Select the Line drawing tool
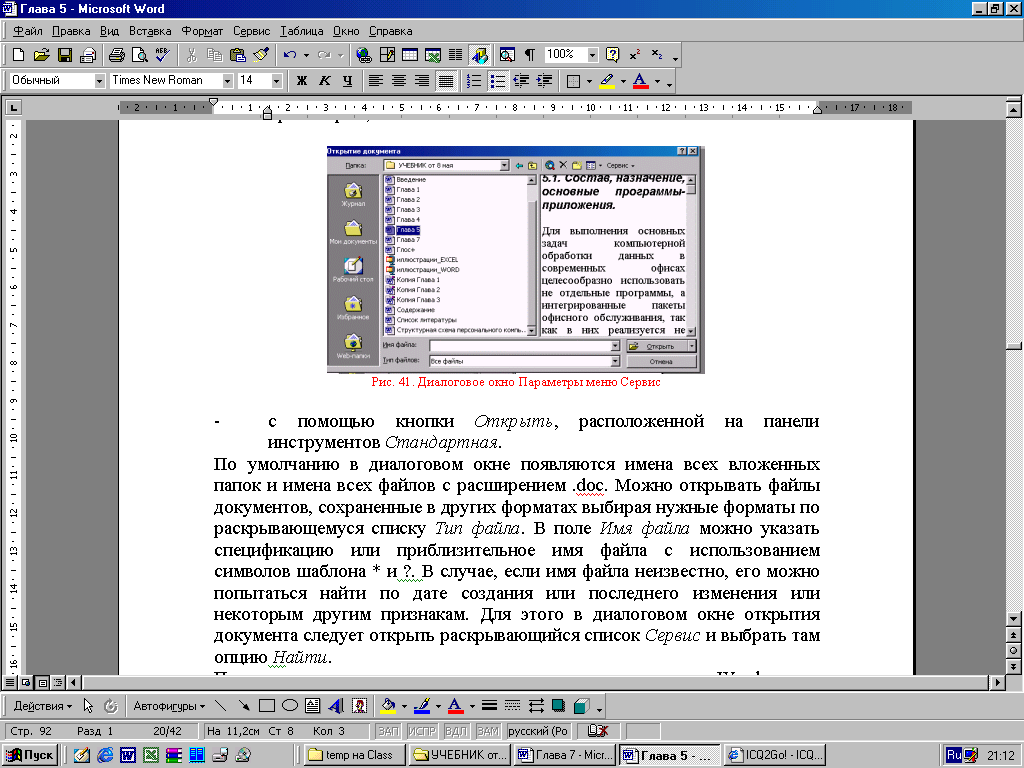The width and height of the screenshot is (1024, 768). [221, 705]
